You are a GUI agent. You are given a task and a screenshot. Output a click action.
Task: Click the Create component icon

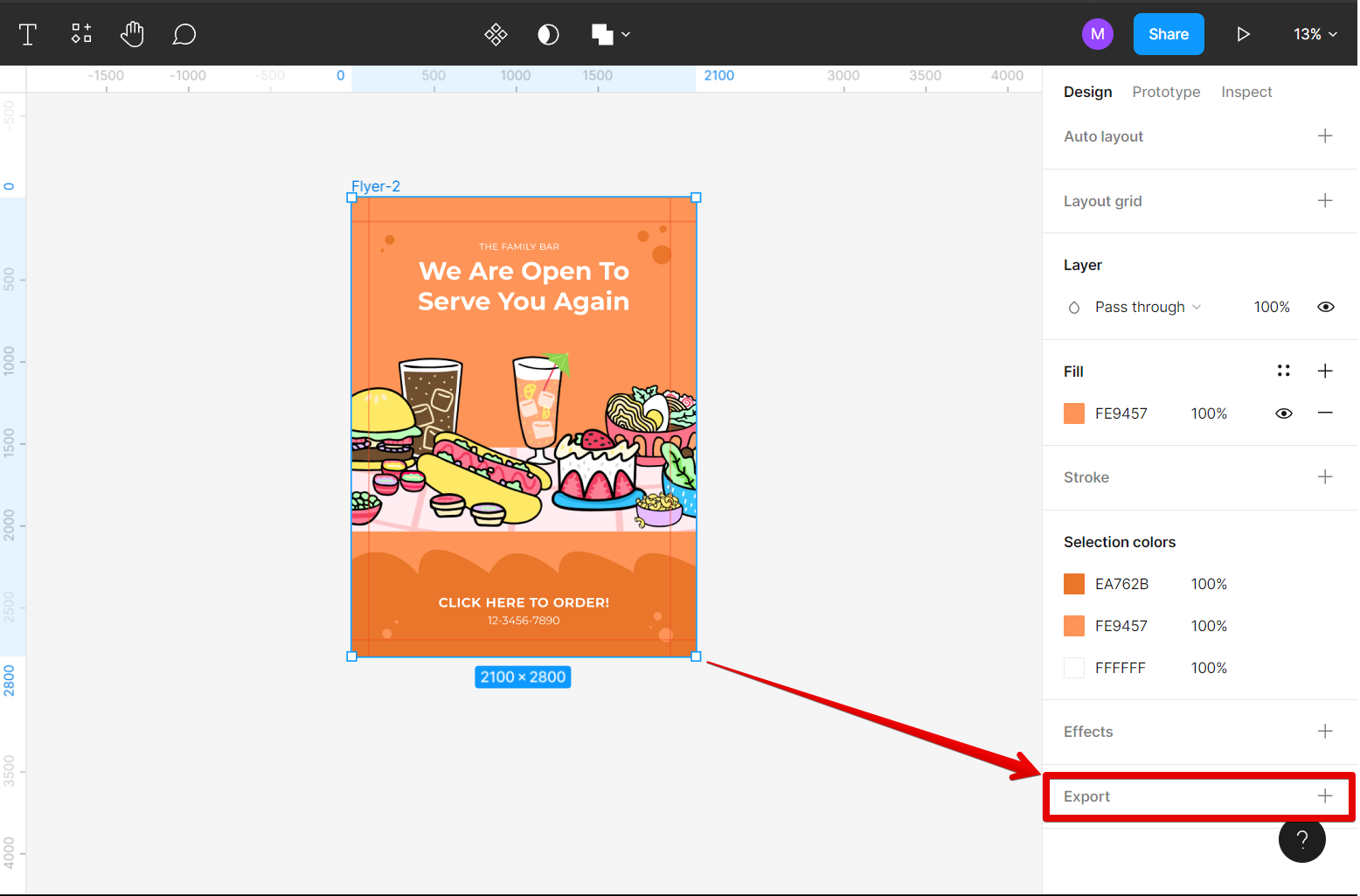[x=496, y=34]
